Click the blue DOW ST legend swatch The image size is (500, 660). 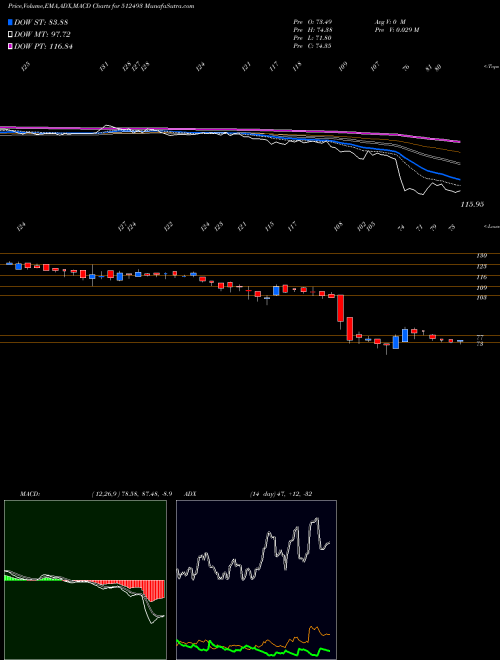[11, 23]
